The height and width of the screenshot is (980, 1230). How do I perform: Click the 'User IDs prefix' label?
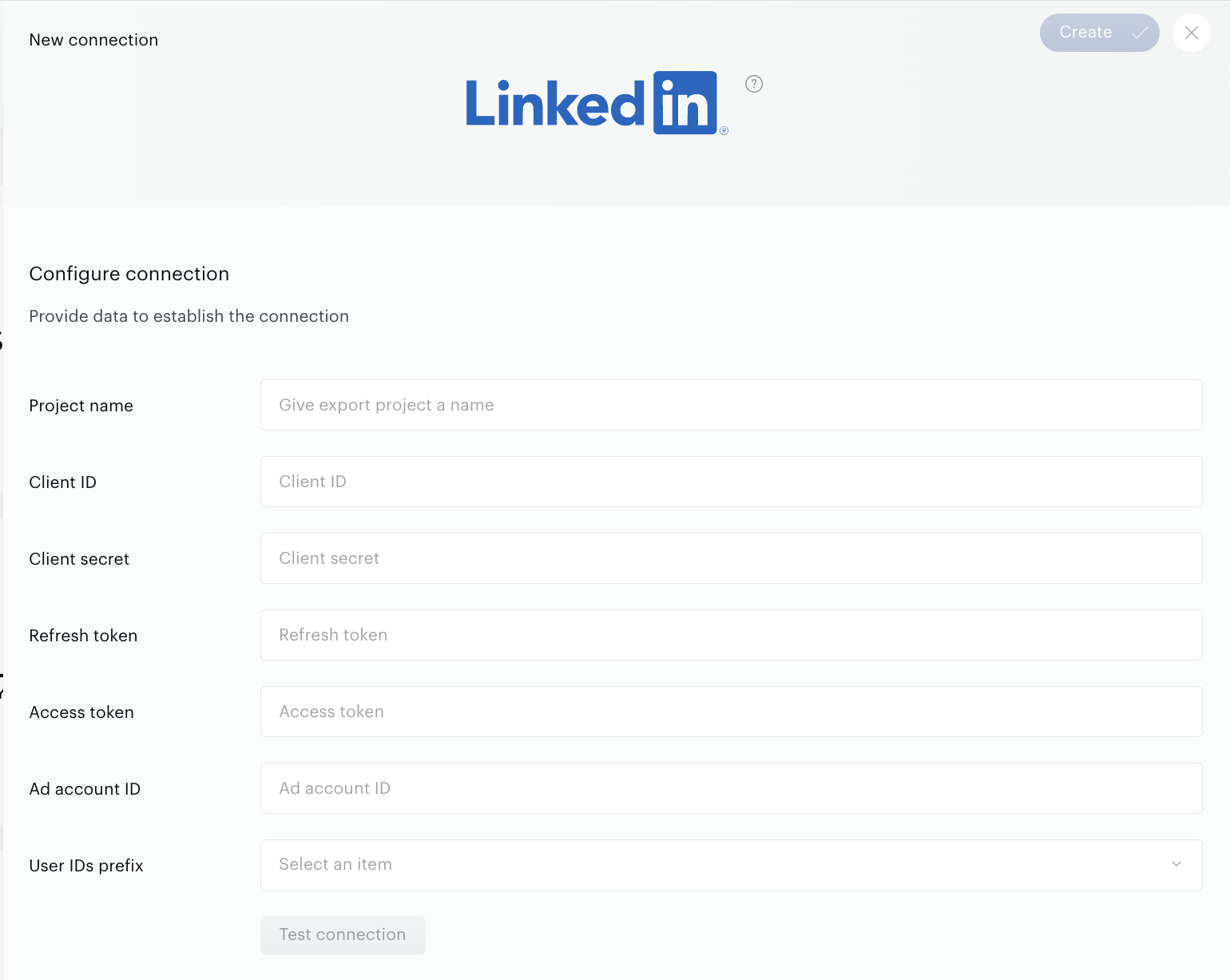86,866
